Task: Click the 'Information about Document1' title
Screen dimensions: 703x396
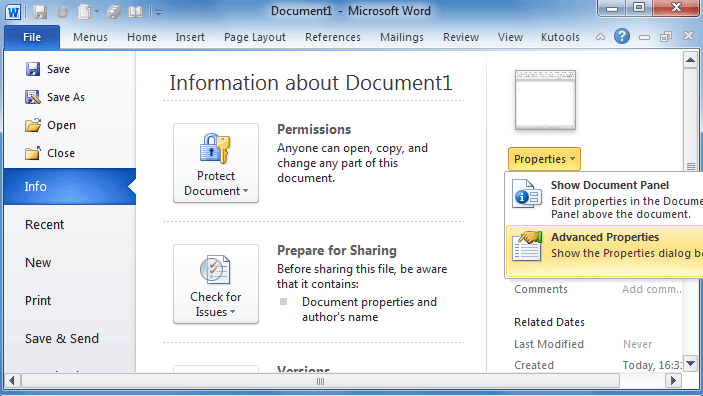Action: pyautogui.click(x=311, y=83)
